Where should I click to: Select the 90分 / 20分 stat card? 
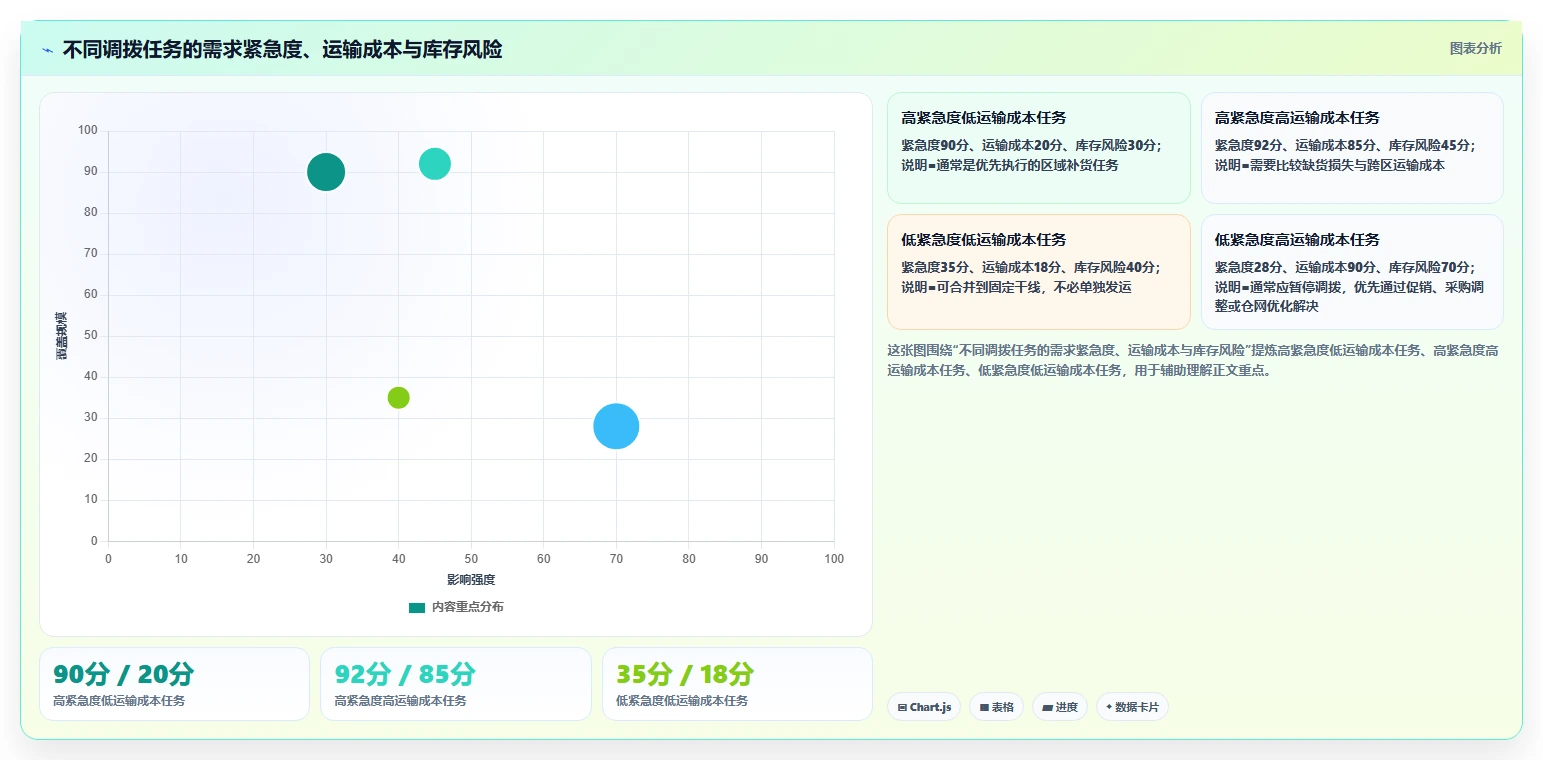tap(174, 684)
